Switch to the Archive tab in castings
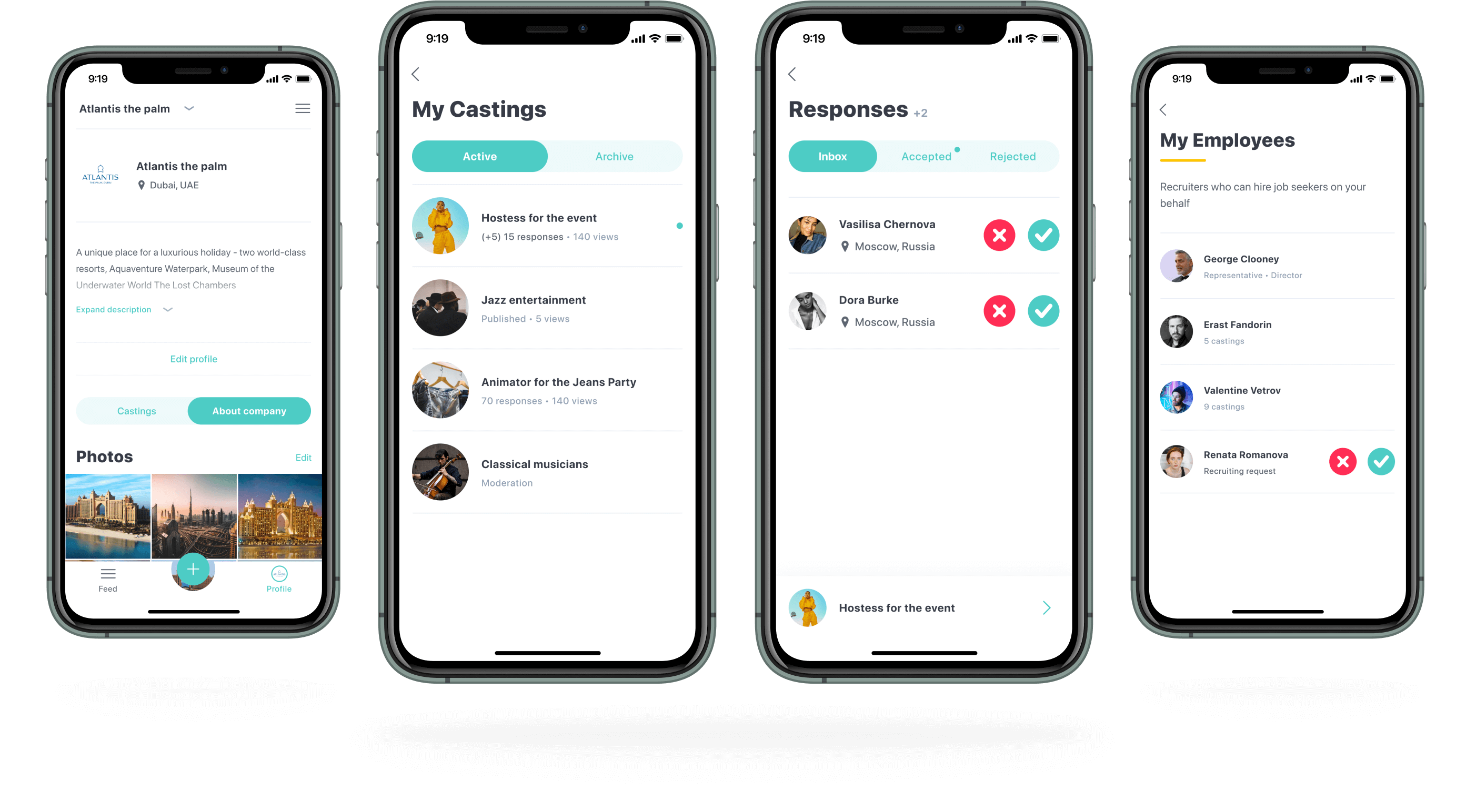1476x812 pixels. coord(615,156)
